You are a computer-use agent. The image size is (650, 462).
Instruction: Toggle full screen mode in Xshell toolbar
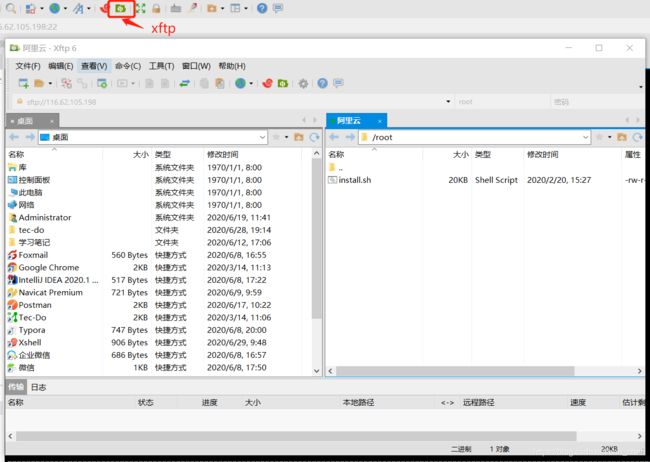click(x=141, y=8)
